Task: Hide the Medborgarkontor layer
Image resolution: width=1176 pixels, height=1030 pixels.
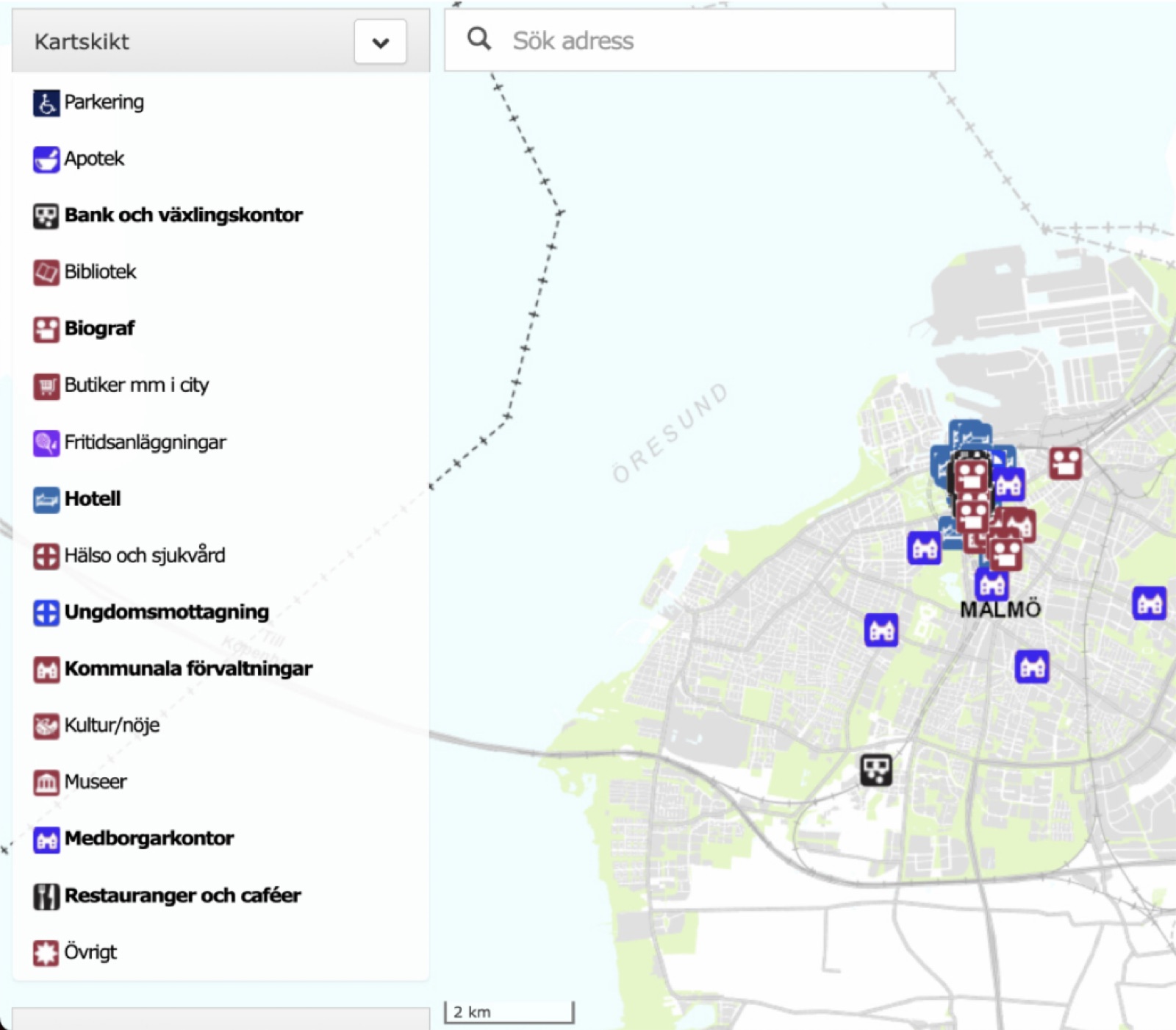Action: click(149, 838)
